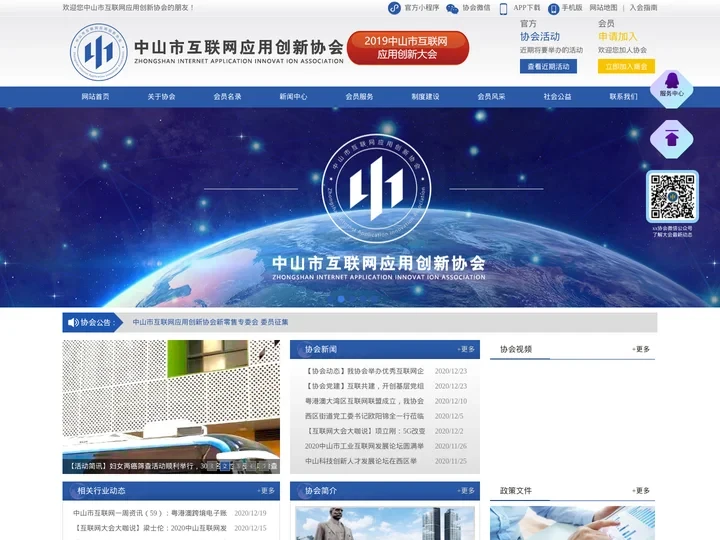Open news 中山科技创新人才发展论坛在西区举
720x540 pixels.
coord(361,461)
